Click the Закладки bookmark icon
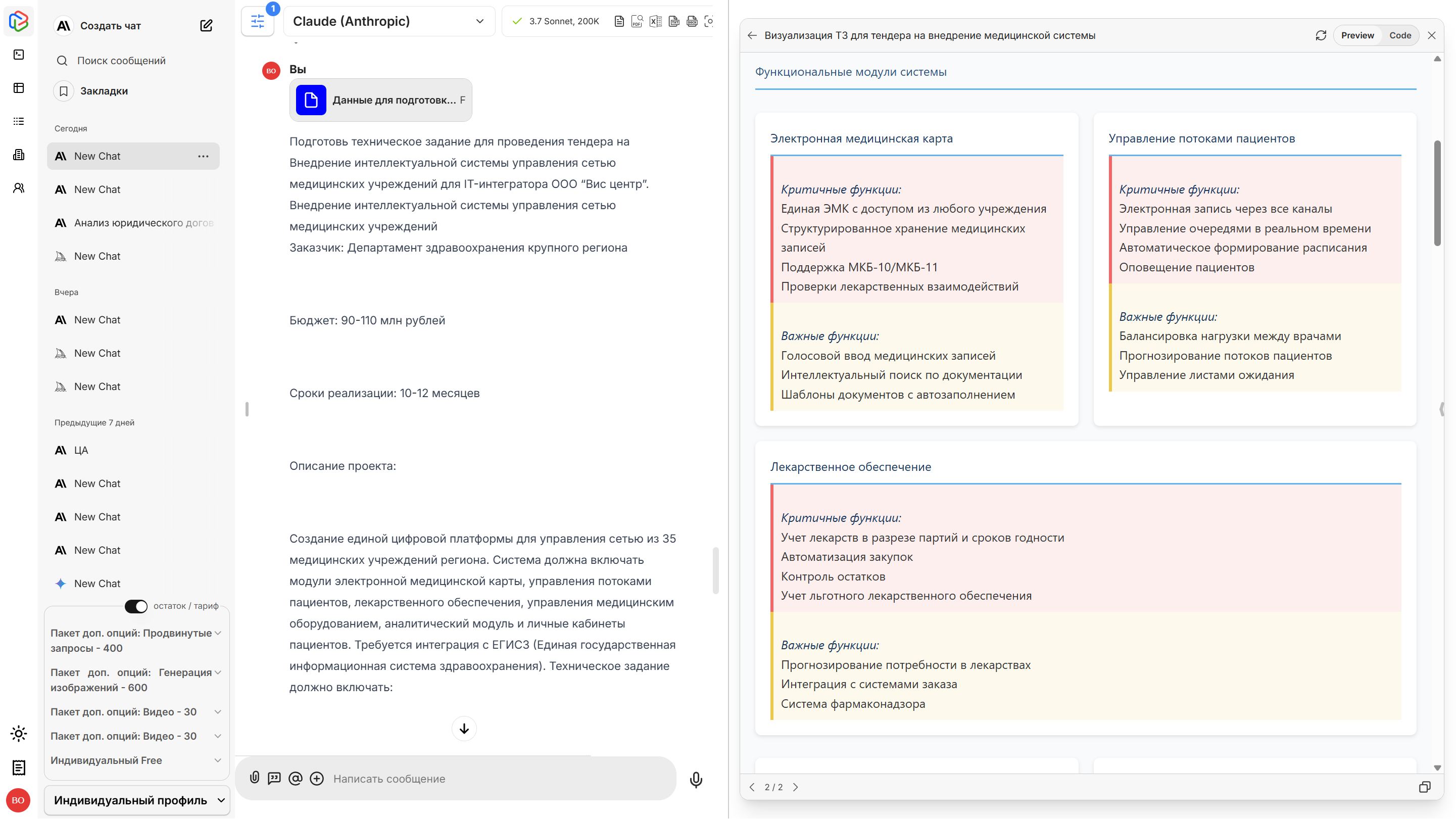Screen dimensions: 1456x819 click(x=63, y=91)
